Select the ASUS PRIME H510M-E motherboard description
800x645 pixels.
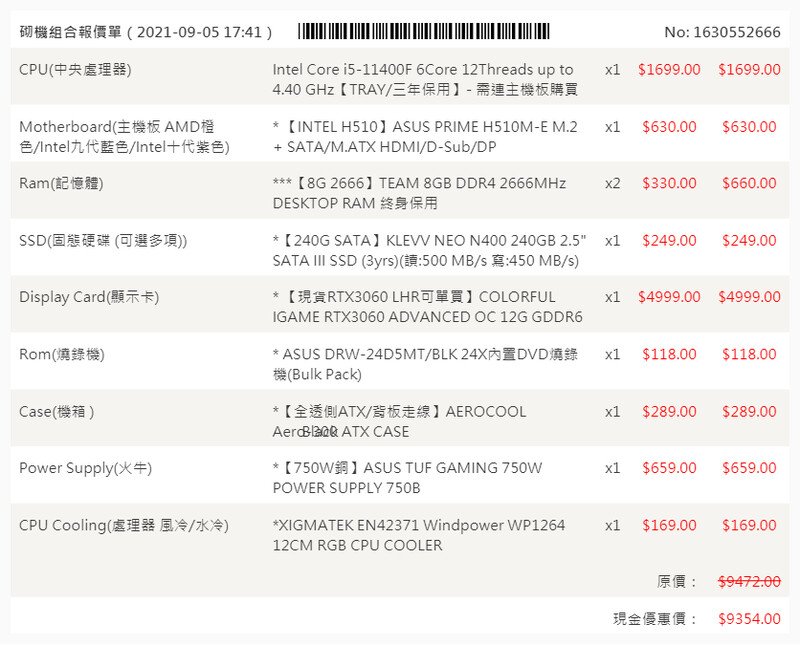click(425, 137)
